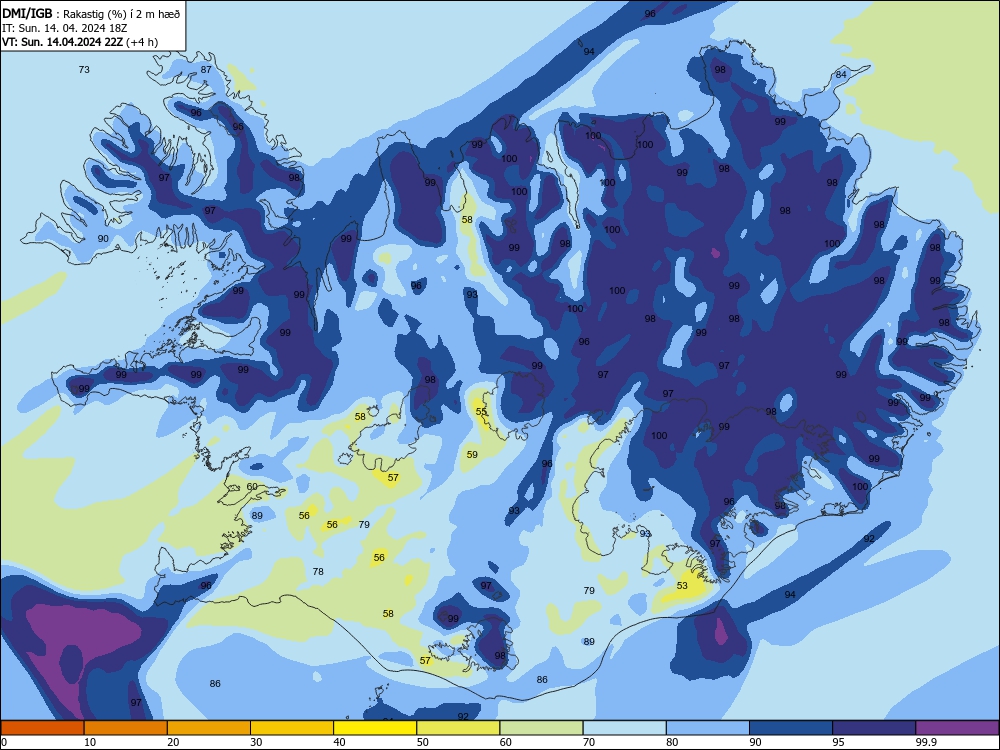Click the purple above-99.9 legend swatch
Image resolution: width=1000 pixels, height=750 pixels.
click(957, 728)
